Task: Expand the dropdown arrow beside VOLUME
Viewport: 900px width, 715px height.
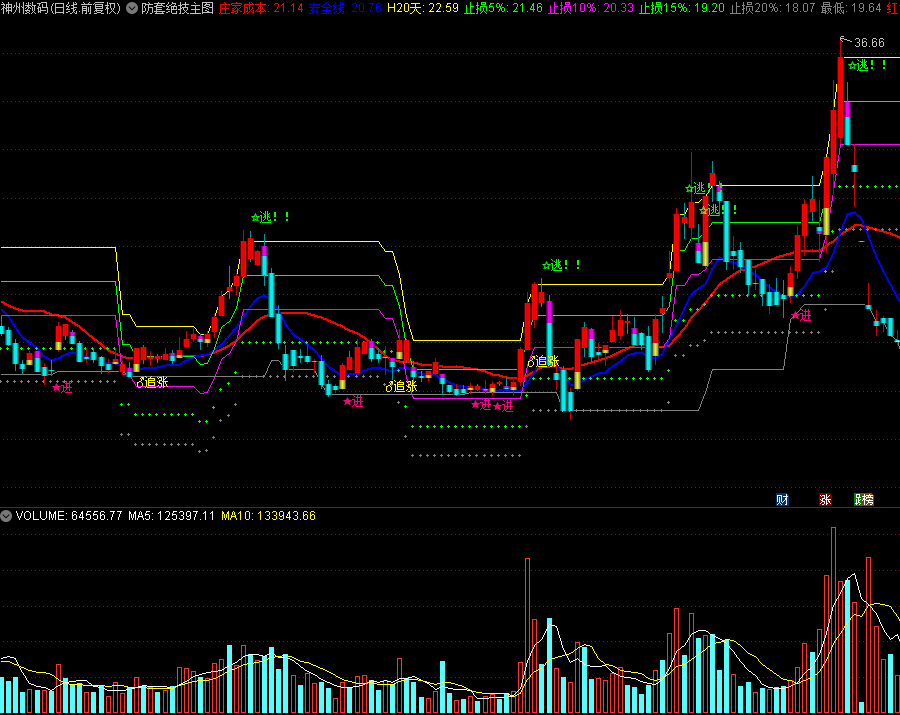Action: pos(6,516)
